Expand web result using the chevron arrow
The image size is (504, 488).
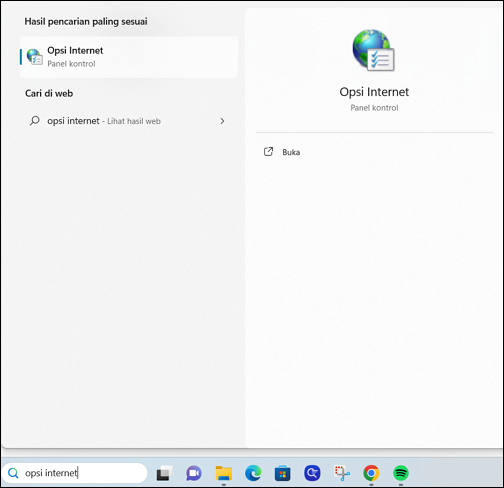point(222,121)
